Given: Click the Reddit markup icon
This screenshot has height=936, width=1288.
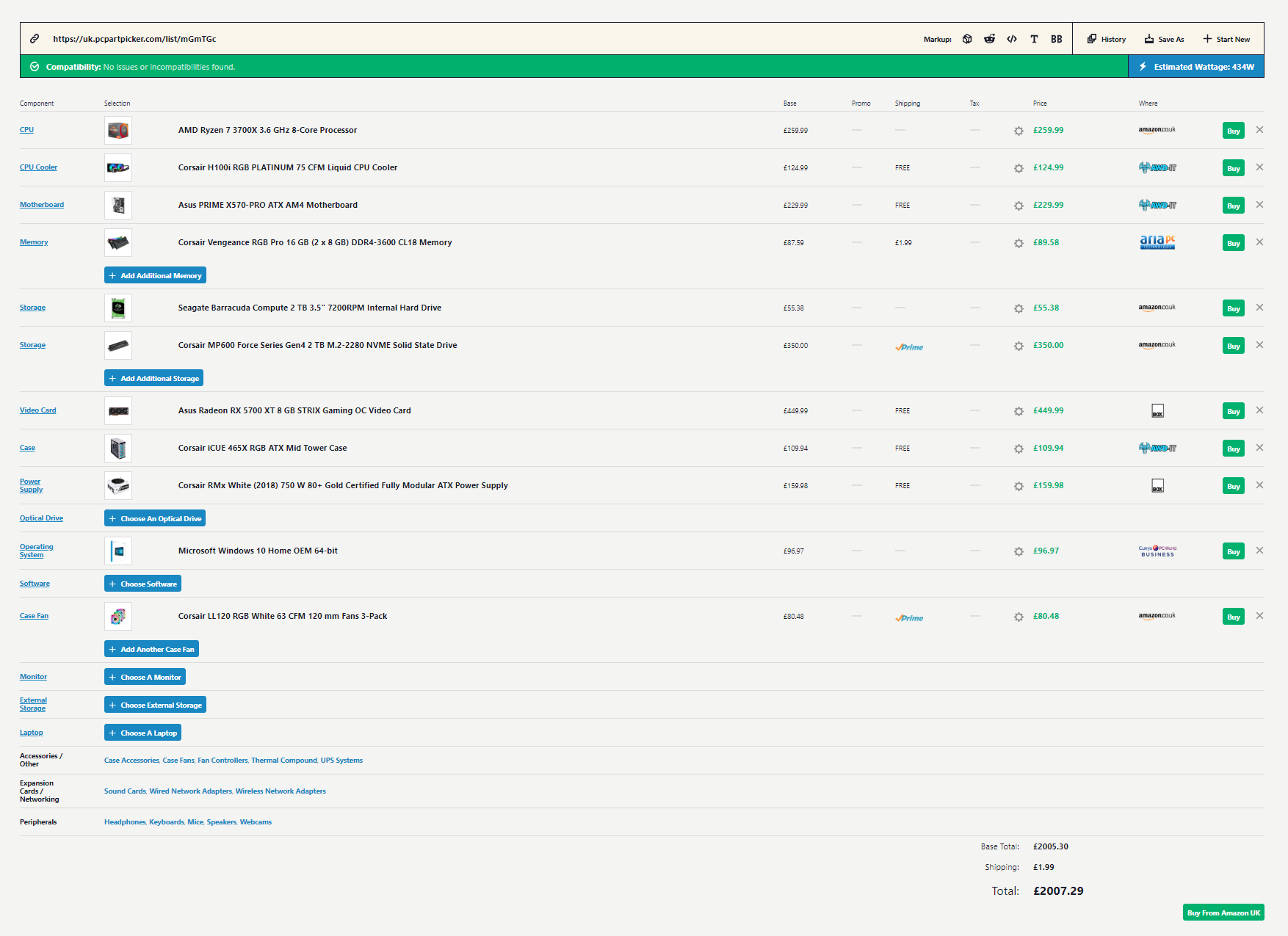Looking at the screenshot, I should pos(989,39).
